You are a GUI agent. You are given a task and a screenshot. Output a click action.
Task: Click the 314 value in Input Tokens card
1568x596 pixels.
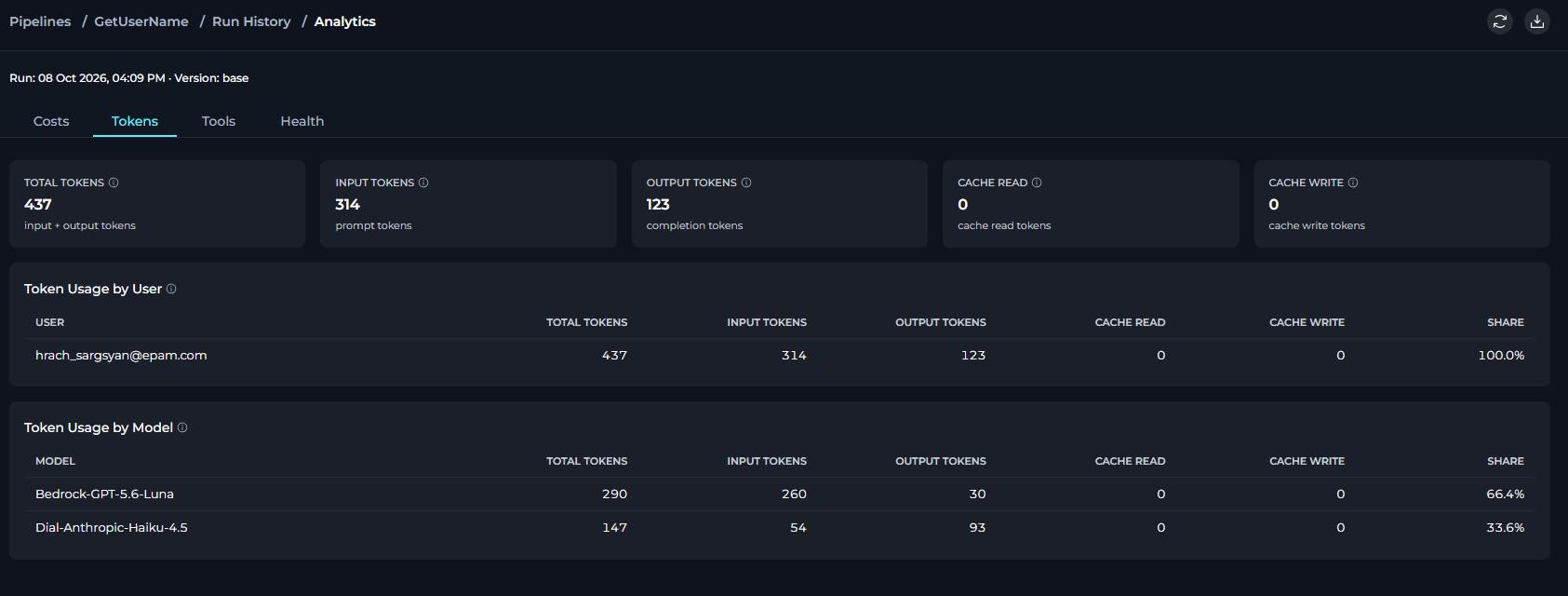pos(347,204)
